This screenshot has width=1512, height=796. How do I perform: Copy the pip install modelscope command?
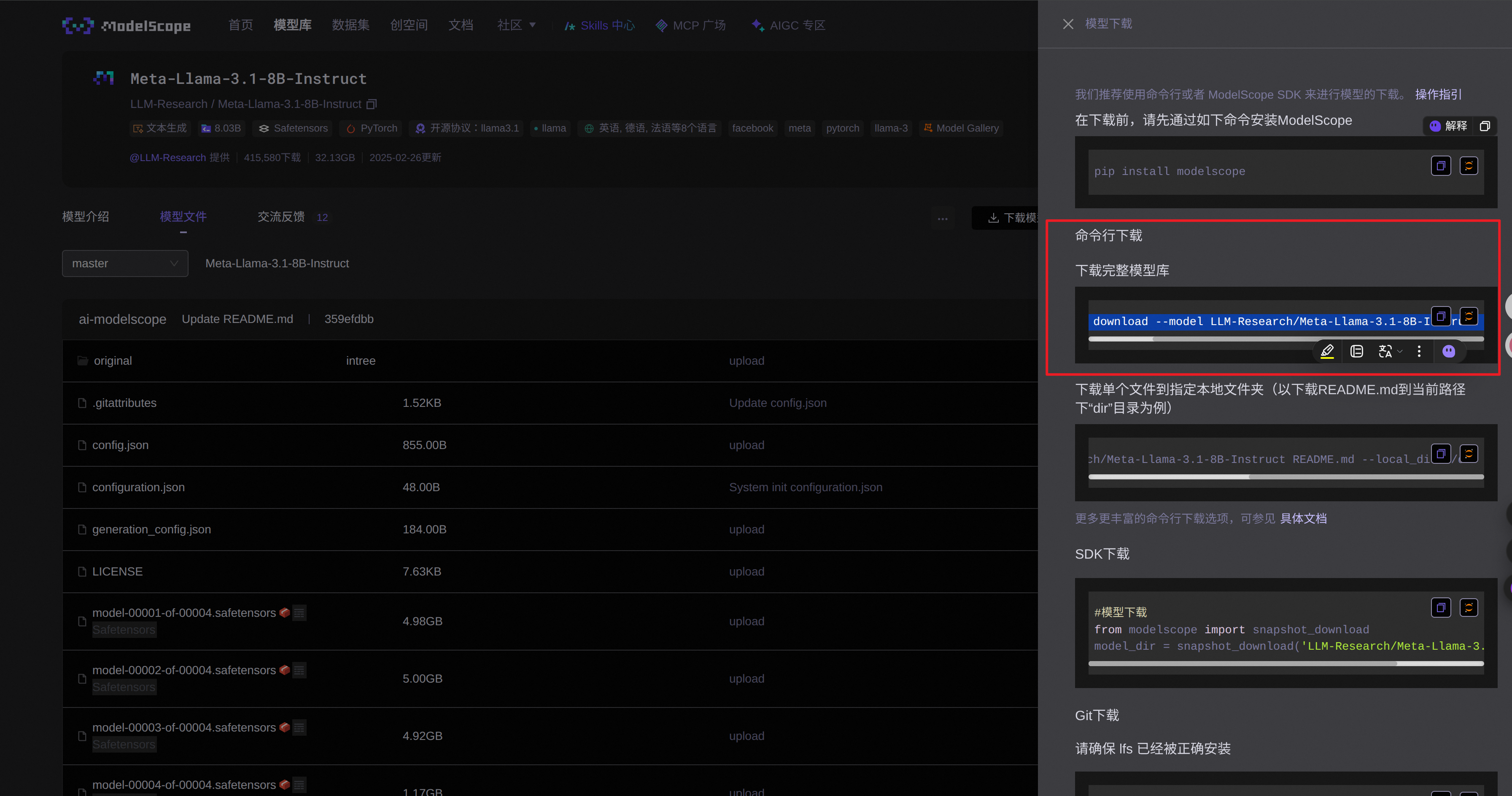click(1441, 166)
